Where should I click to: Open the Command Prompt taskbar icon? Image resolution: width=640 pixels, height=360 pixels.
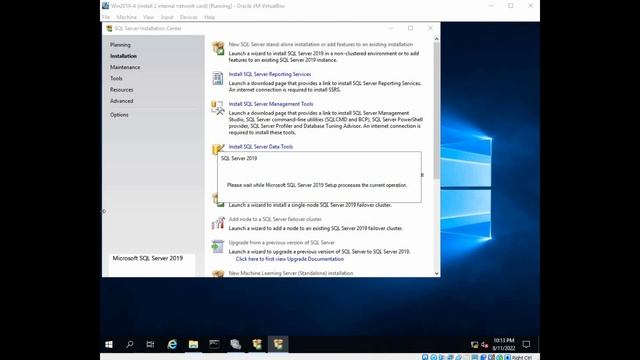pos(214,344)
